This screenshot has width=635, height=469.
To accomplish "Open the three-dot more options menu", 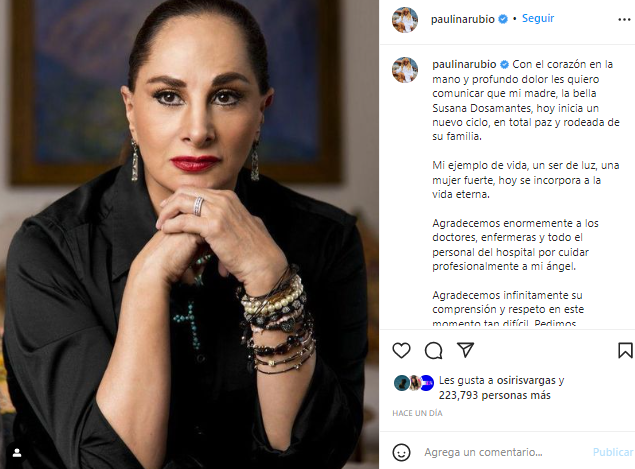I will pos(624,19).
